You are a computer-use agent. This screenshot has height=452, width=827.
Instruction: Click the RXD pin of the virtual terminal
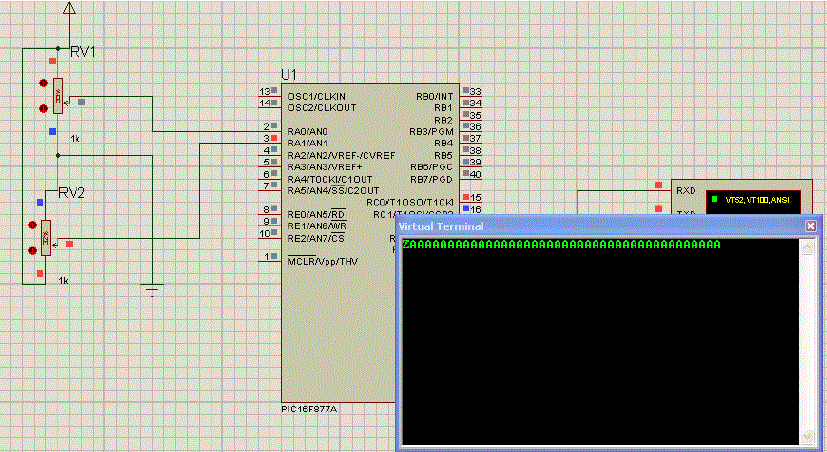tap(659, 186)
